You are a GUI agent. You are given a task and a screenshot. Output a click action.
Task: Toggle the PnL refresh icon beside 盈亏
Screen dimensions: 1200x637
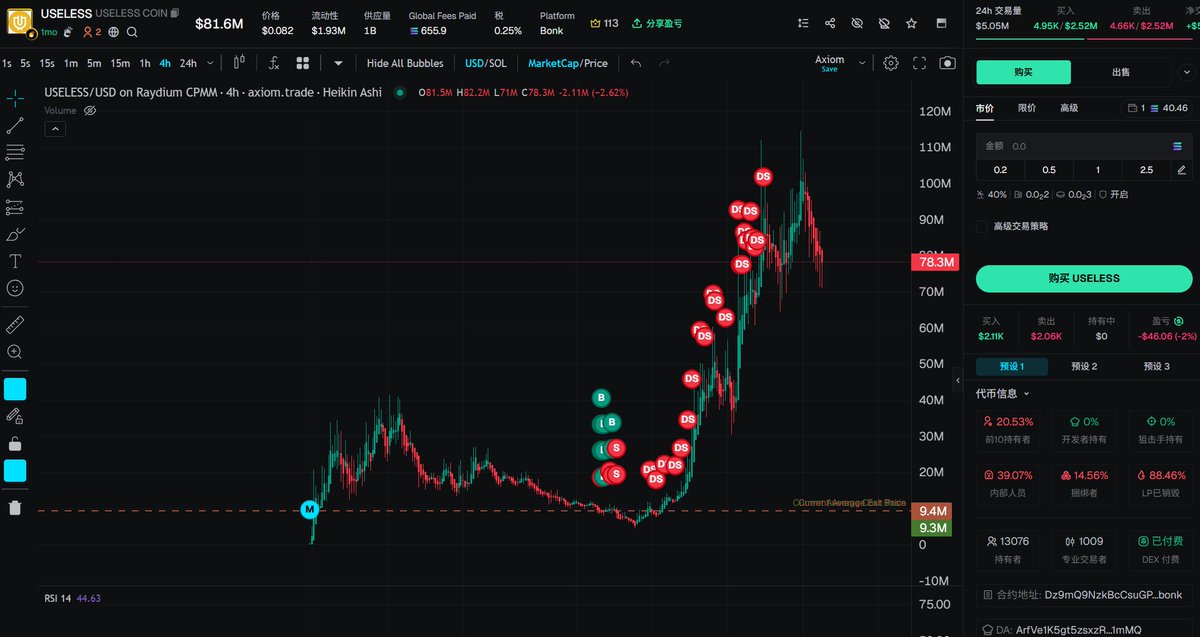[x=1178, y=321]
